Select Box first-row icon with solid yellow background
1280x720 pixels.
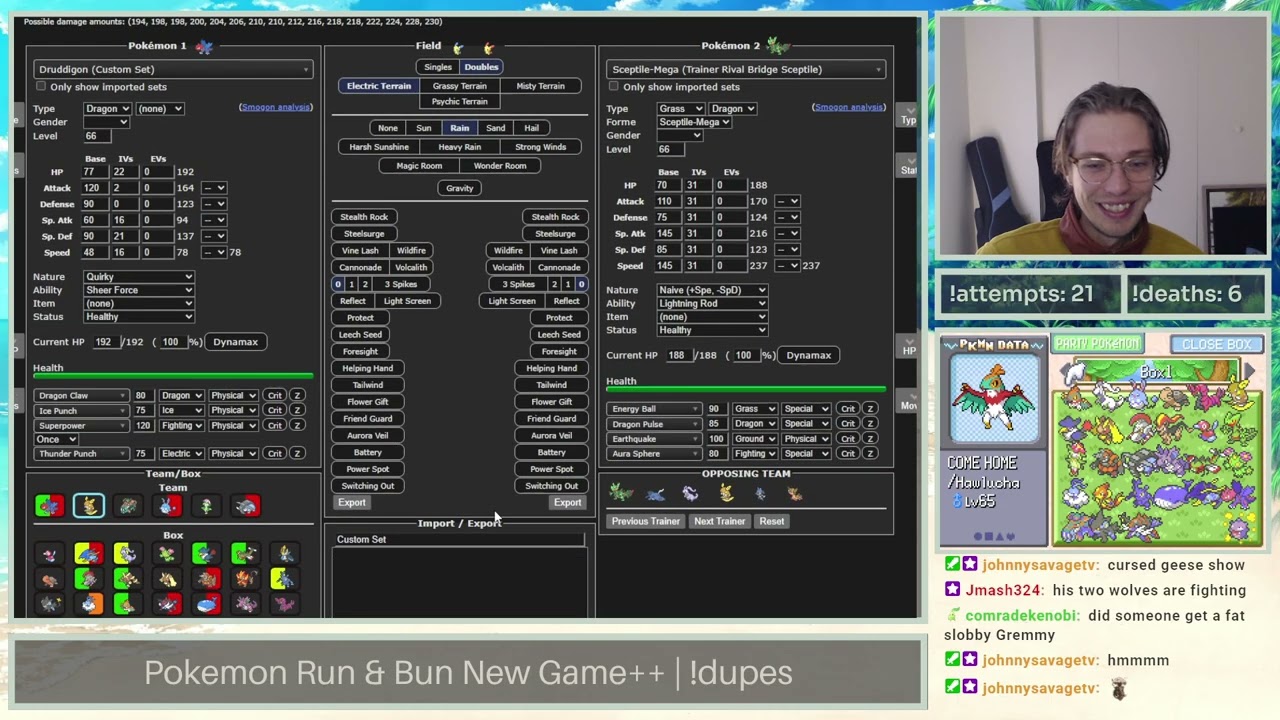point(127,554)
